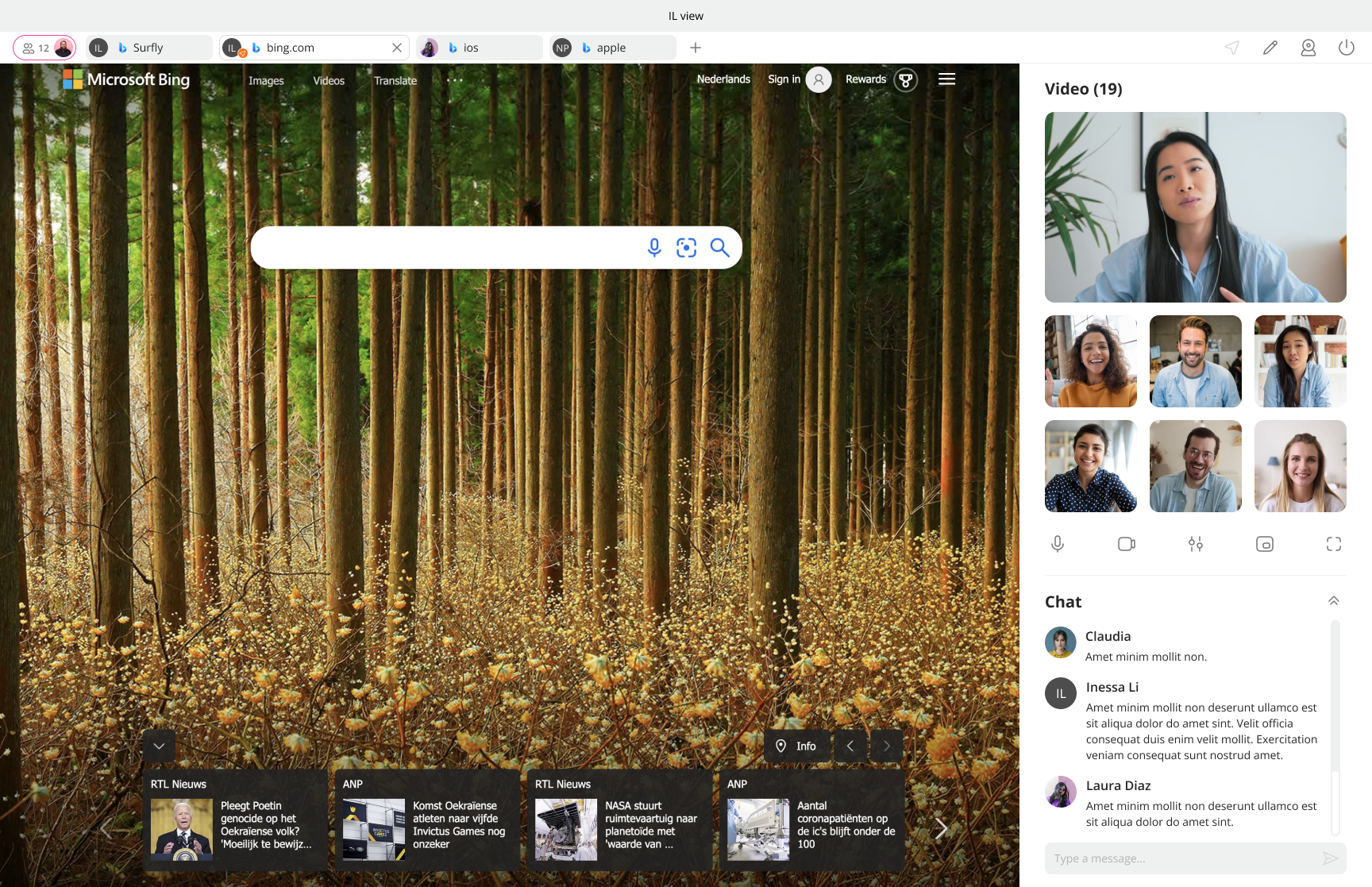Collapse the Chat section

(1333, 601)
